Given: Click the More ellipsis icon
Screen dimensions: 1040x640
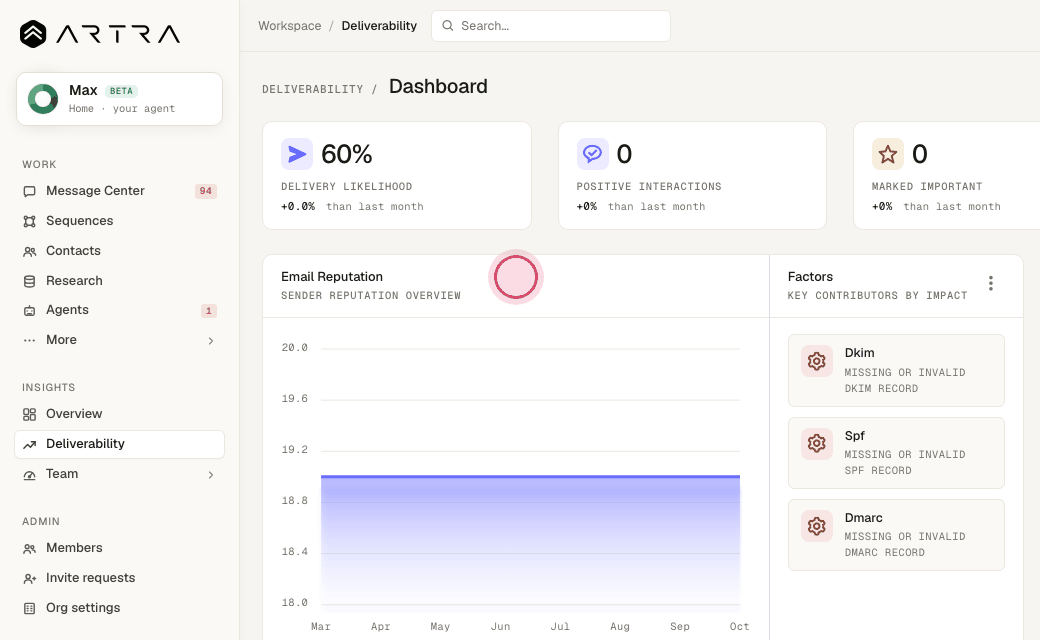Looking at the screenshot, I should (x=29, y=340).
